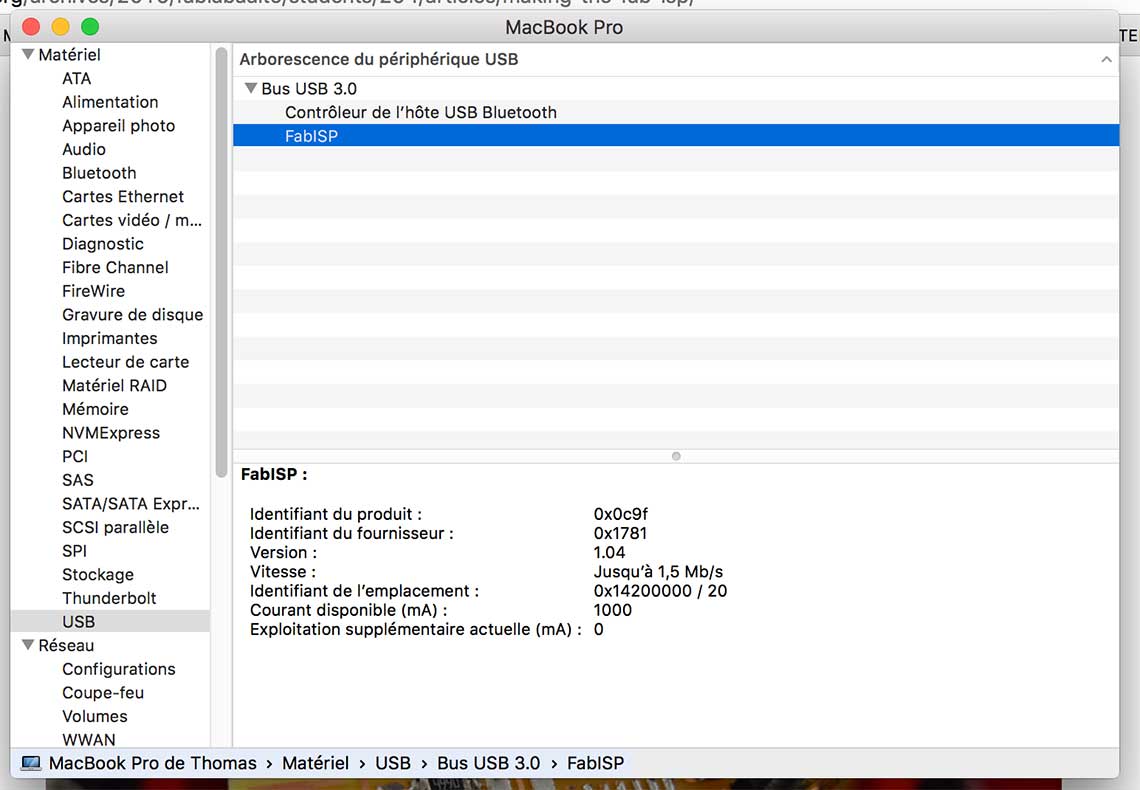The width and height of the screenshot is (1140, 790).
Task: Select Fibre Channel entry
Action: click(x=115, y=267)
